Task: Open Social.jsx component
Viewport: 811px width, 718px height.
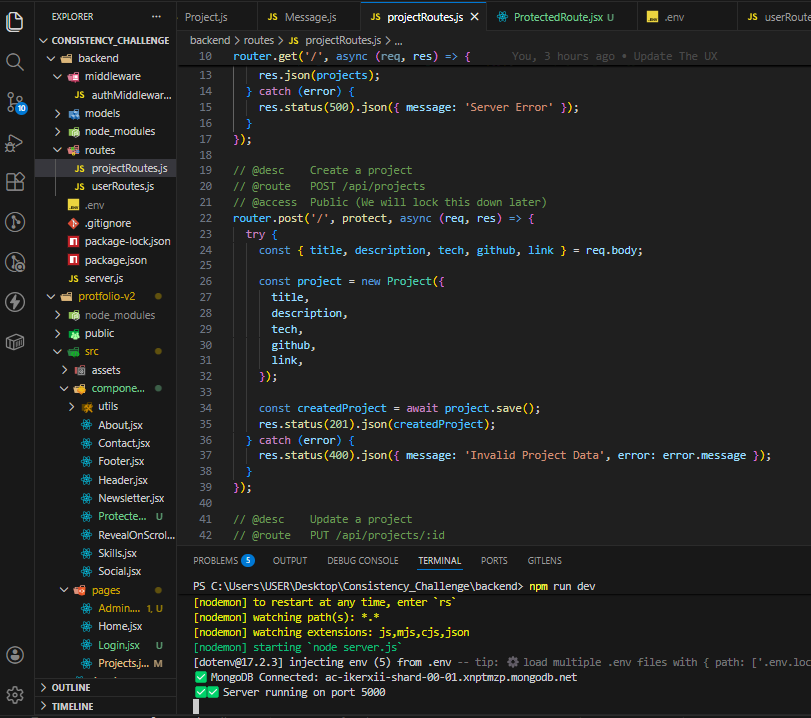Action: point(106,572)
